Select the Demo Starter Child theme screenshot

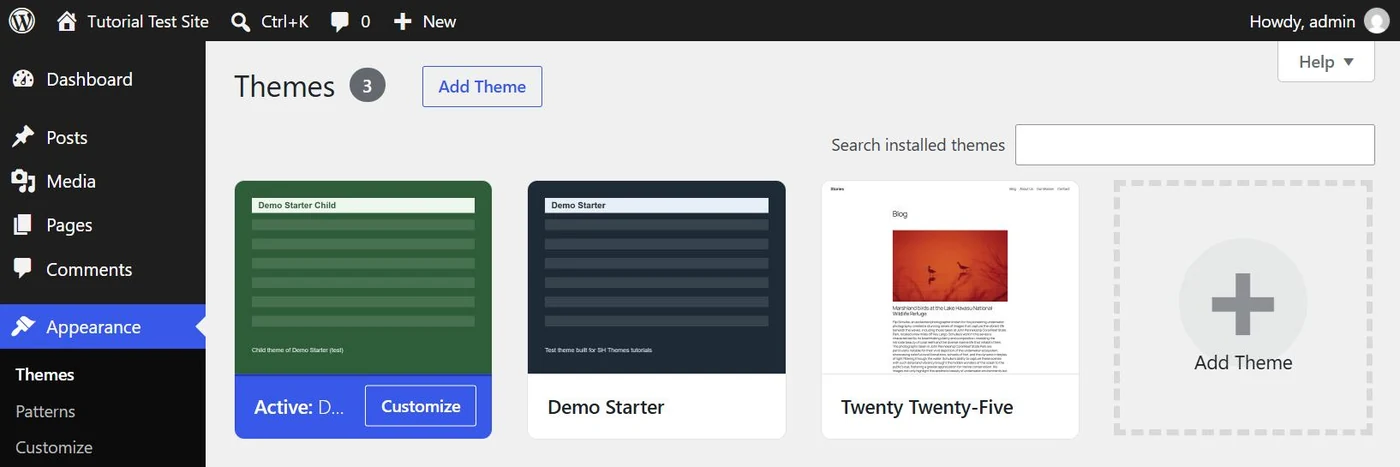point(363,278)
